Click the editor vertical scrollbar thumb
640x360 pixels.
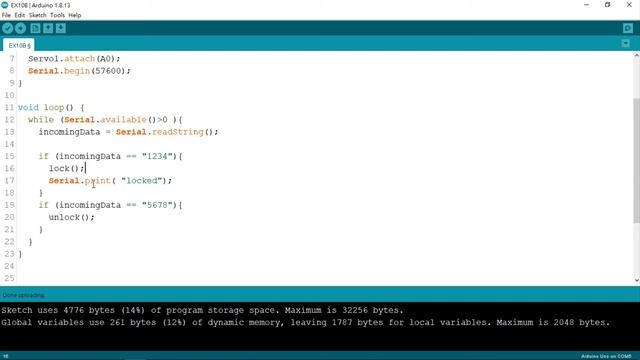(x=636, y=160)
